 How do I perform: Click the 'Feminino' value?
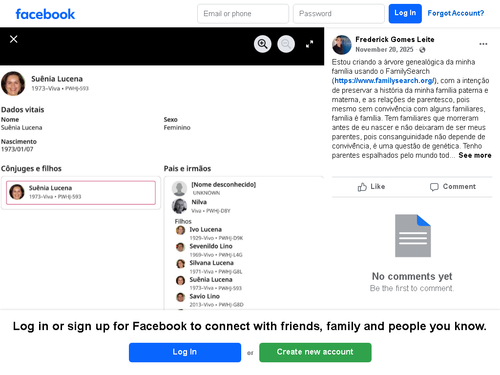click(177, 128)
